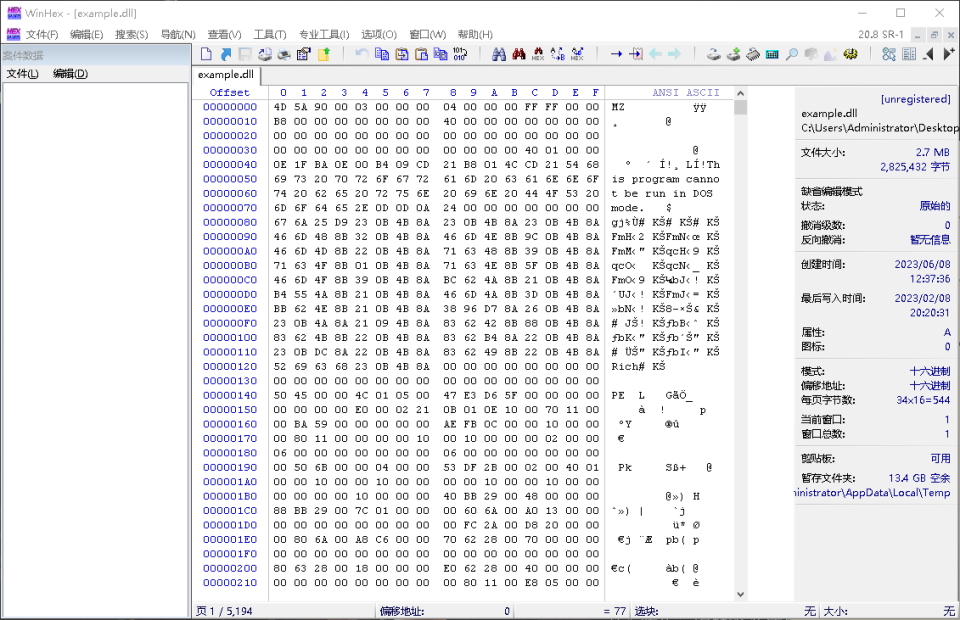Click the vertical scrollbar thumb in the hex view
This screenshot has height=620, width=960.
click(740, 107)
